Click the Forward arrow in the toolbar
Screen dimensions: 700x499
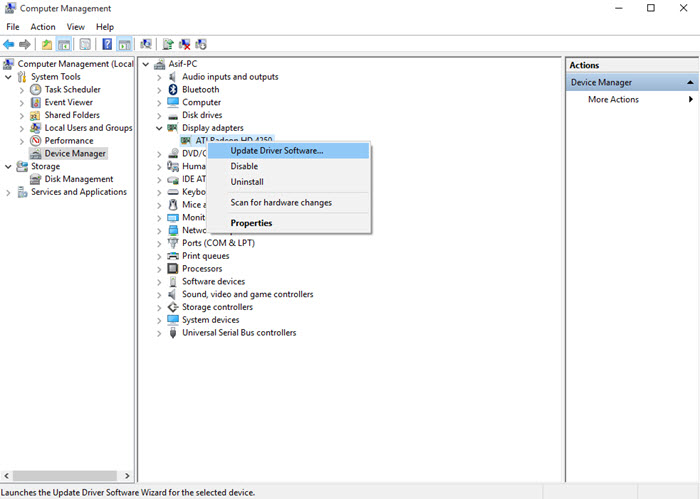point(25,44)
